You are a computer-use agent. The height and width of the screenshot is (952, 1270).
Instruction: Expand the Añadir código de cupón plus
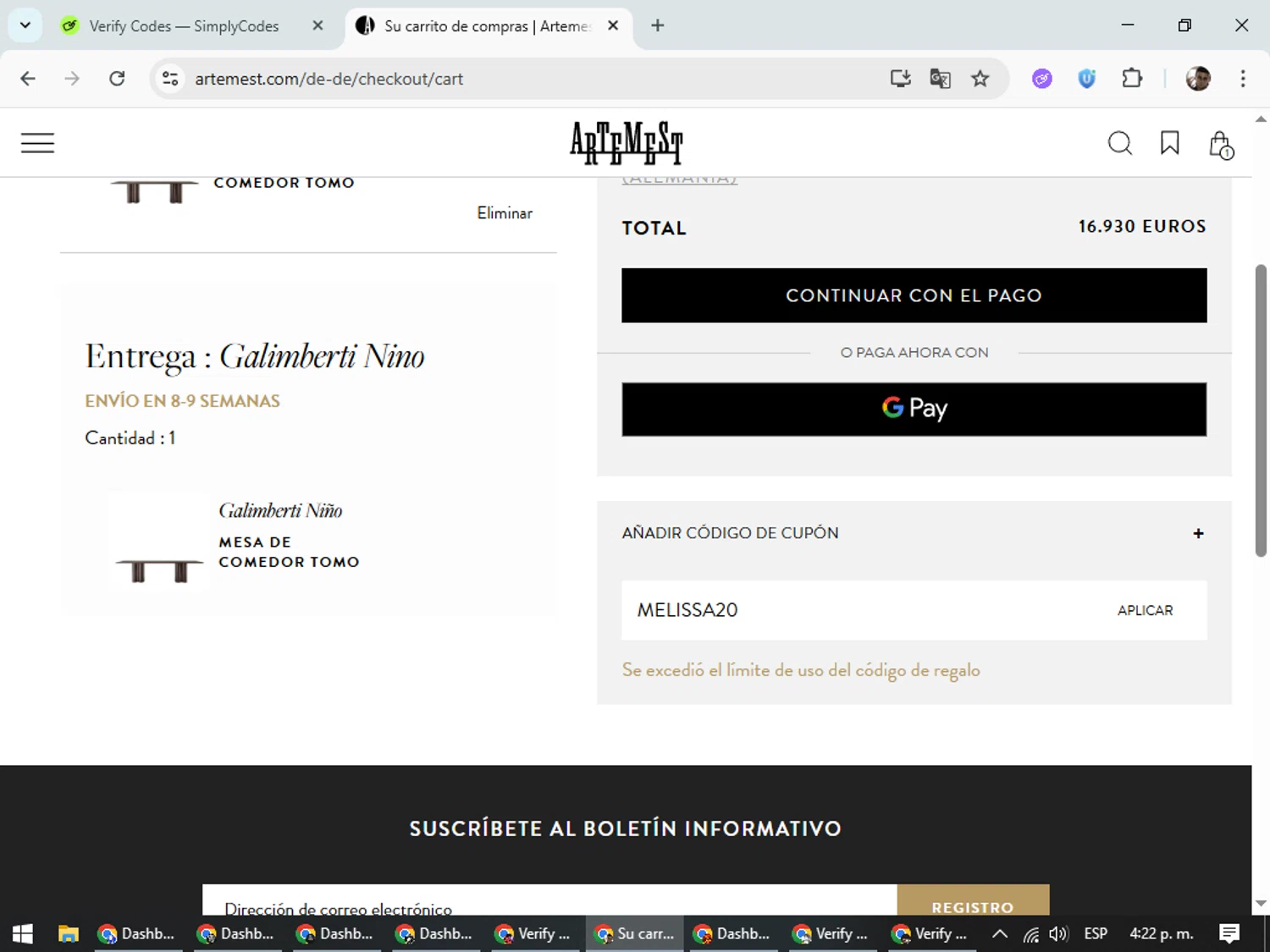click(x=1198, y=533)
